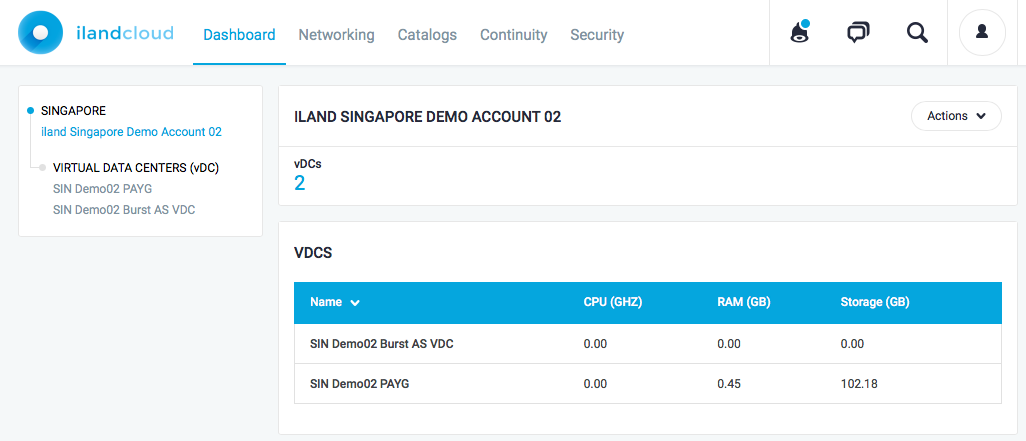The height and width of the screenshot is (441, 1026).
Task: Switch to the Networking tab
Action: 336,35
